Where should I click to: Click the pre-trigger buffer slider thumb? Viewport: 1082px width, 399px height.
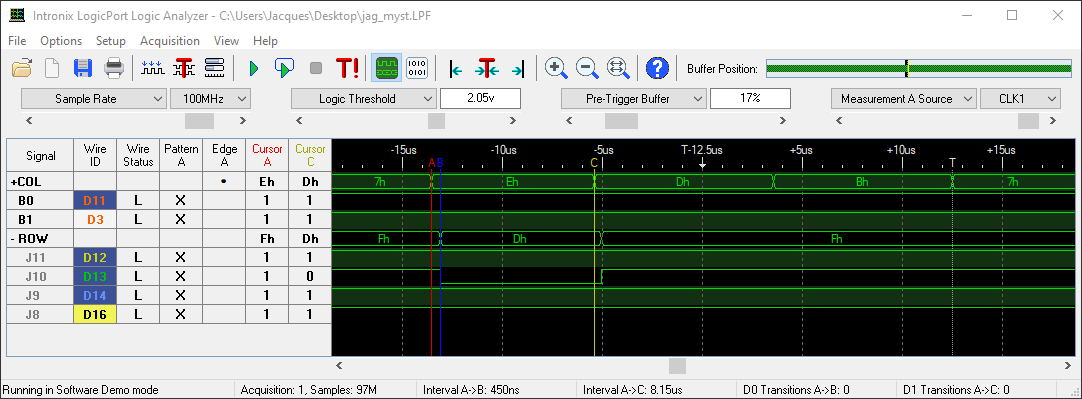click(x=622, y=120)
